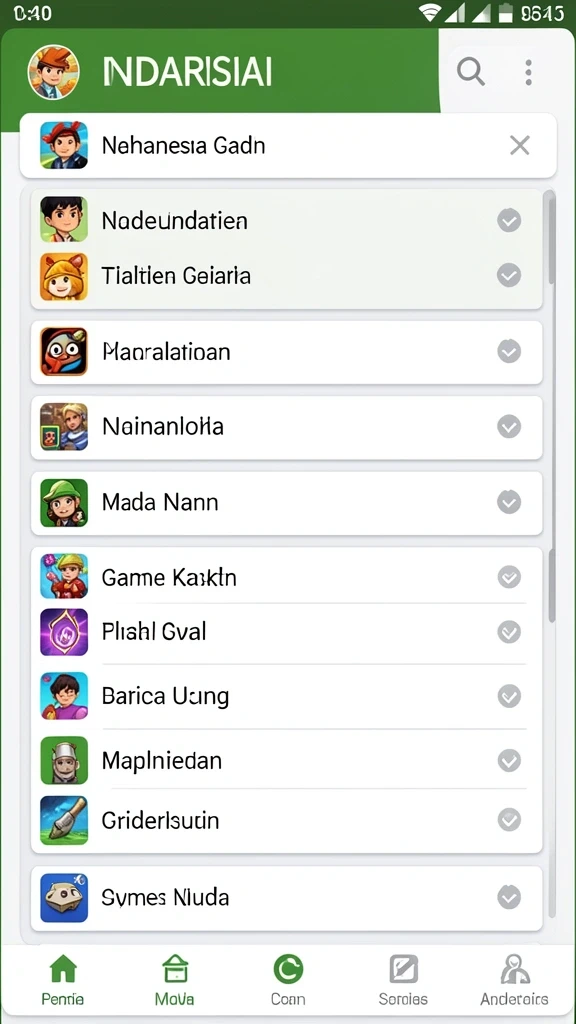Image resolution: width=576 pixels, height=1024 pixels.
Task: Open the Soroies tab
Action: (403, 980)
